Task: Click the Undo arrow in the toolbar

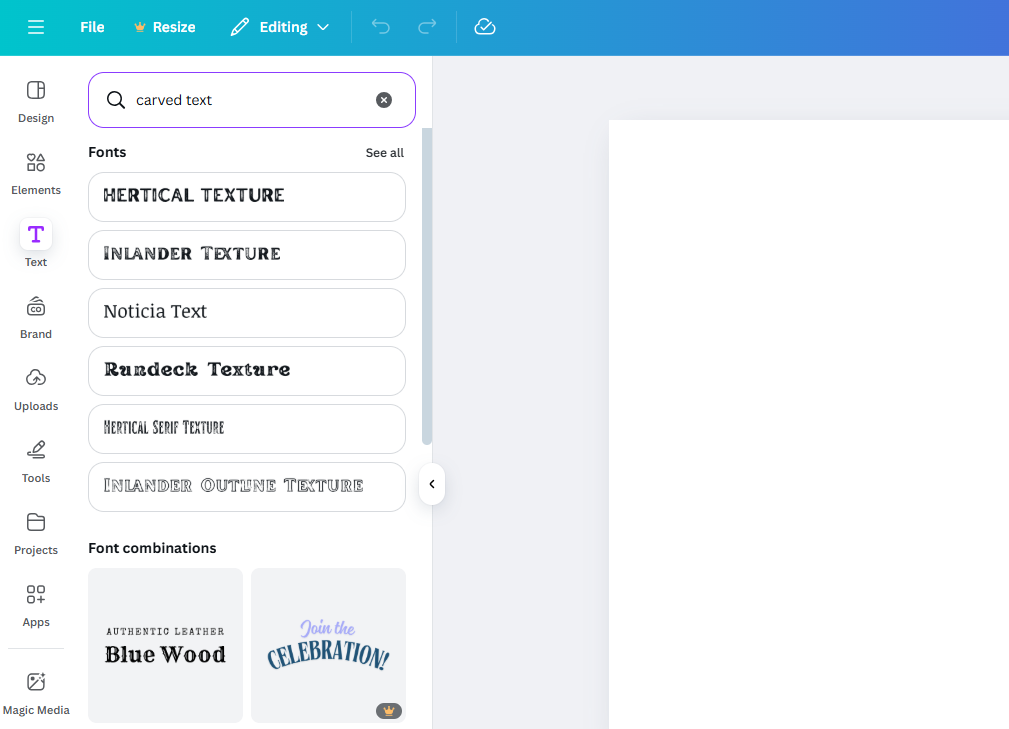Action: (380, 27)
